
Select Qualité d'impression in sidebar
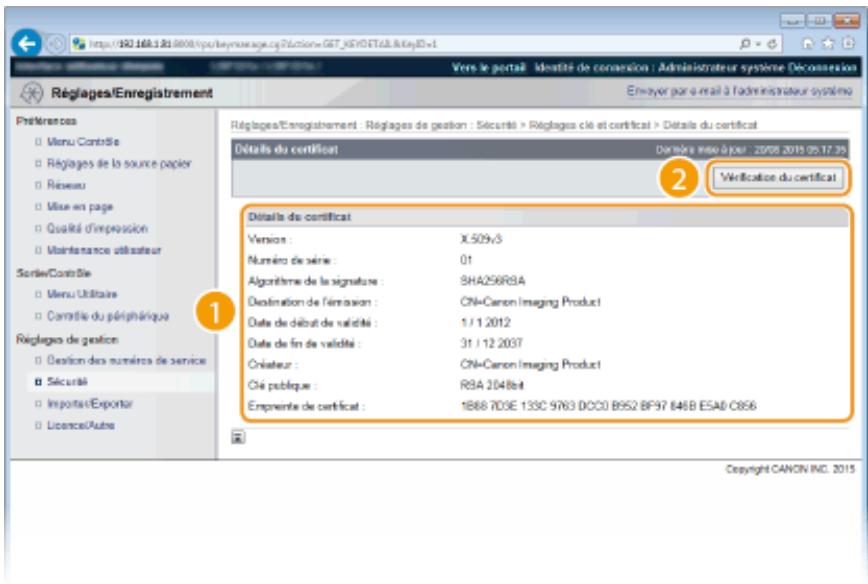pyautogui.click(x=97, y=229)
